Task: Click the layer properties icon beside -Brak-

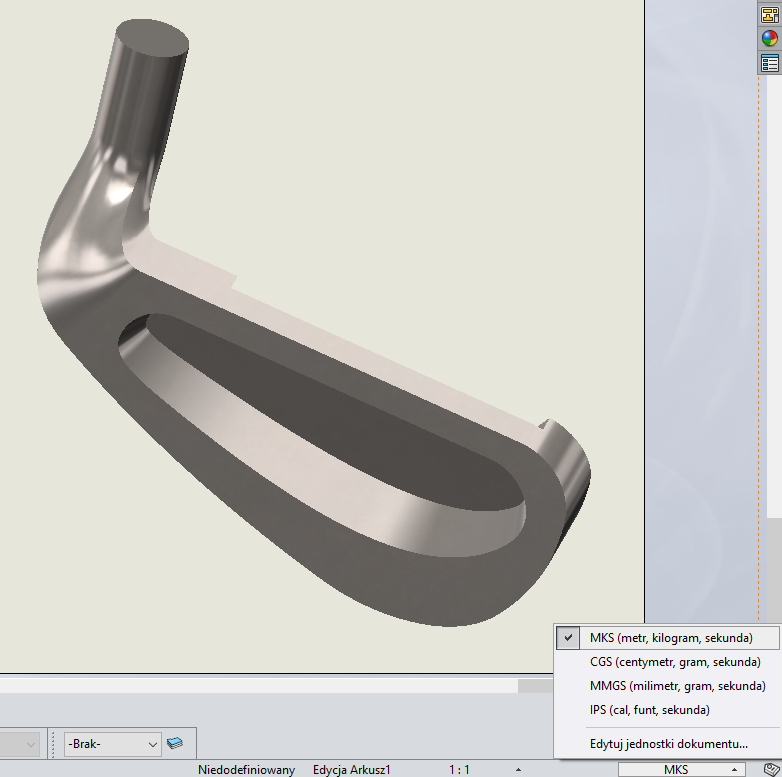Action: point(176,743)
